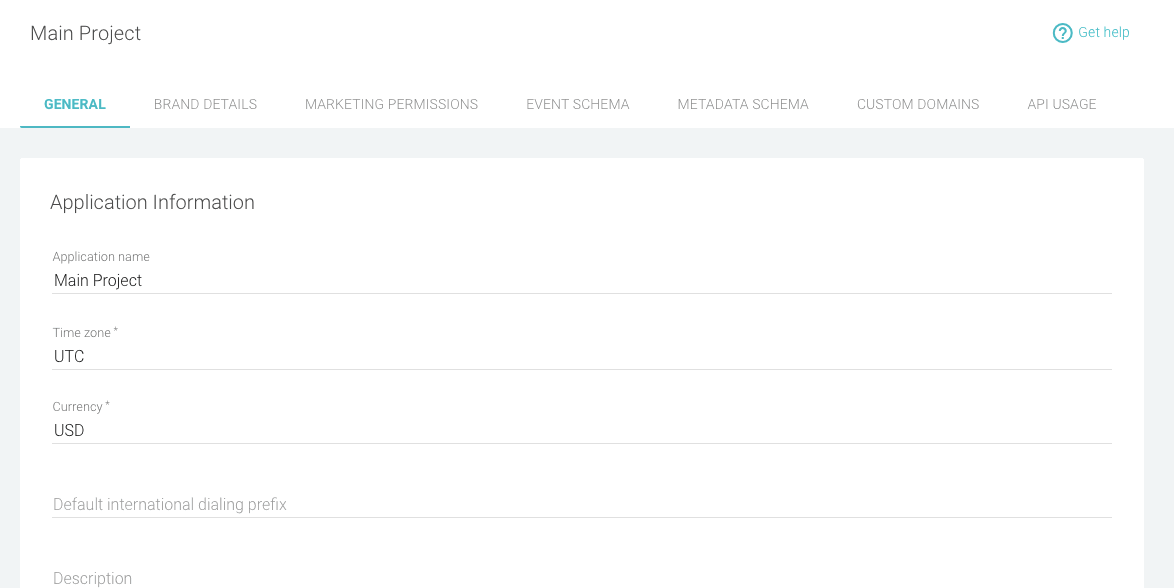Go to the Marketing Permissions tab

click(392, 104)
